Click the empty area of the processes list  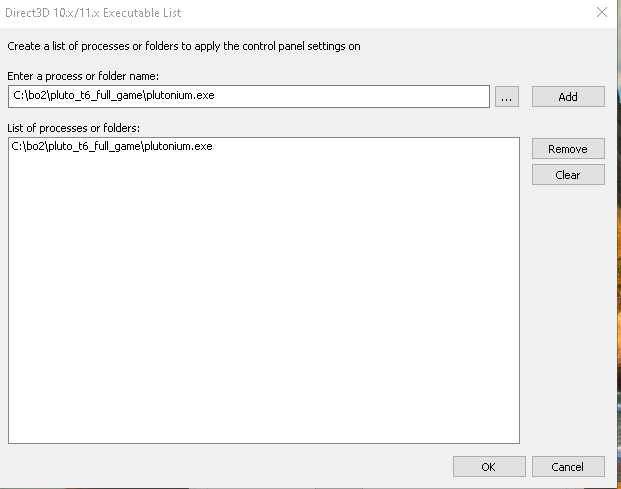263,297
